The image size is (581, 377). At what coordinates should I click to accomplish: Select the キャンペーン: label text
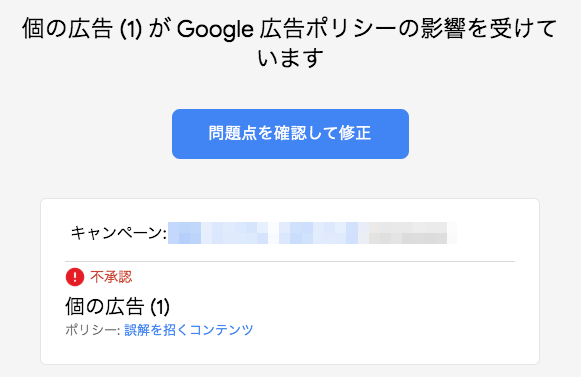[118, 233]
